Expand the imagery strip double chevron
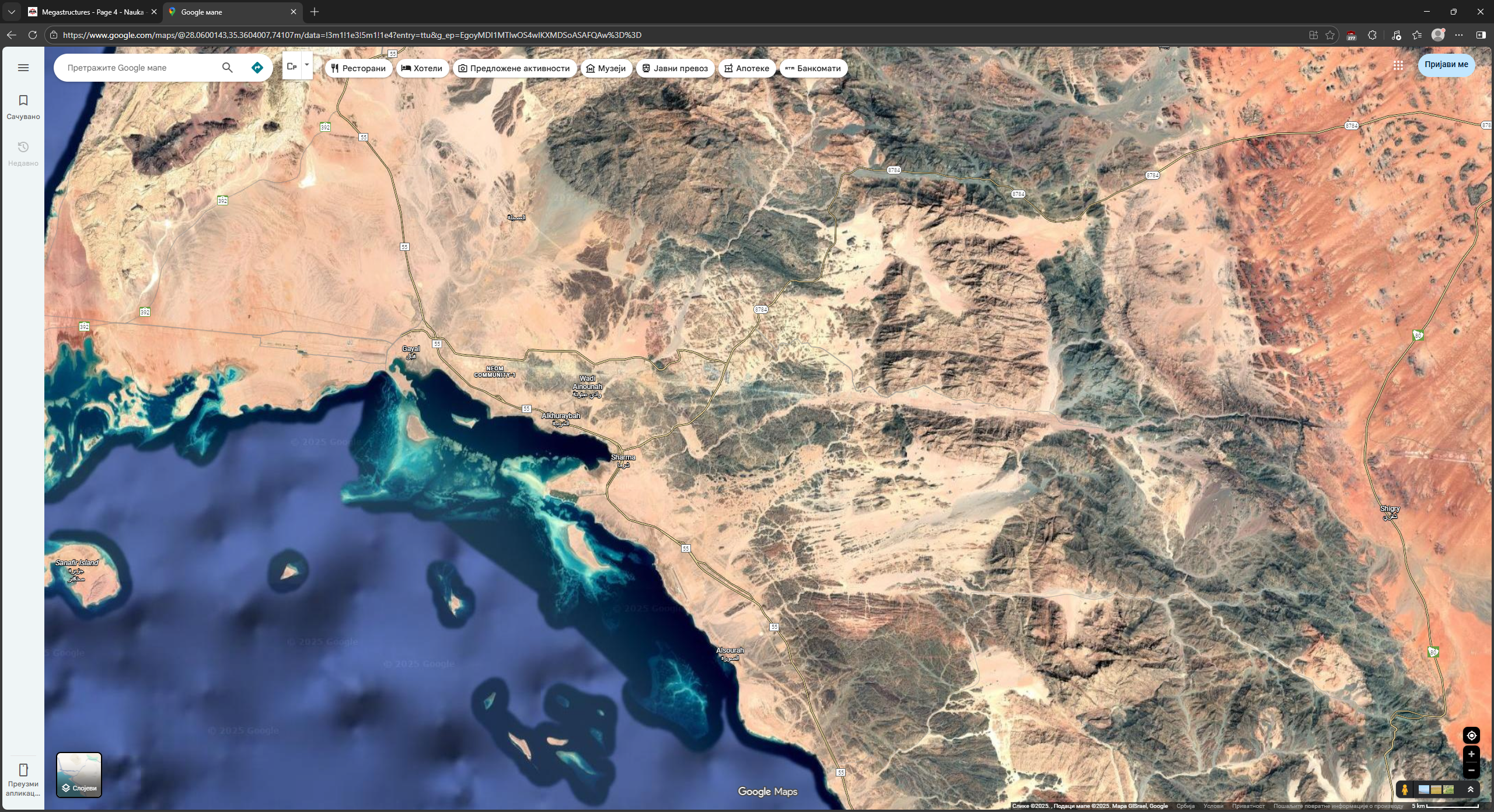This screenshot has height=812, width=1494. click(x=1471, y=789)
